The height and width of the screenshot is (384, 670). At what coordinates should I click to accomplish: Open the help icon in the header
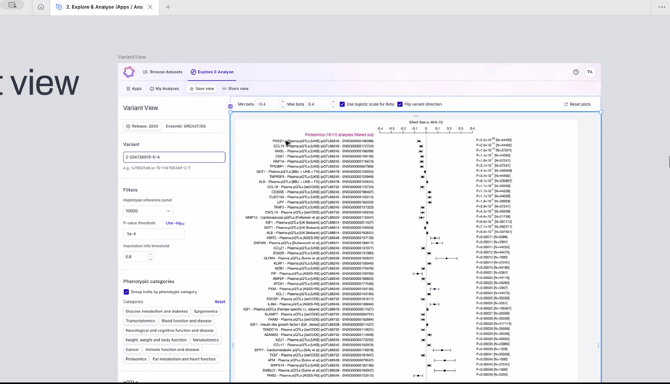click(576, 72)
